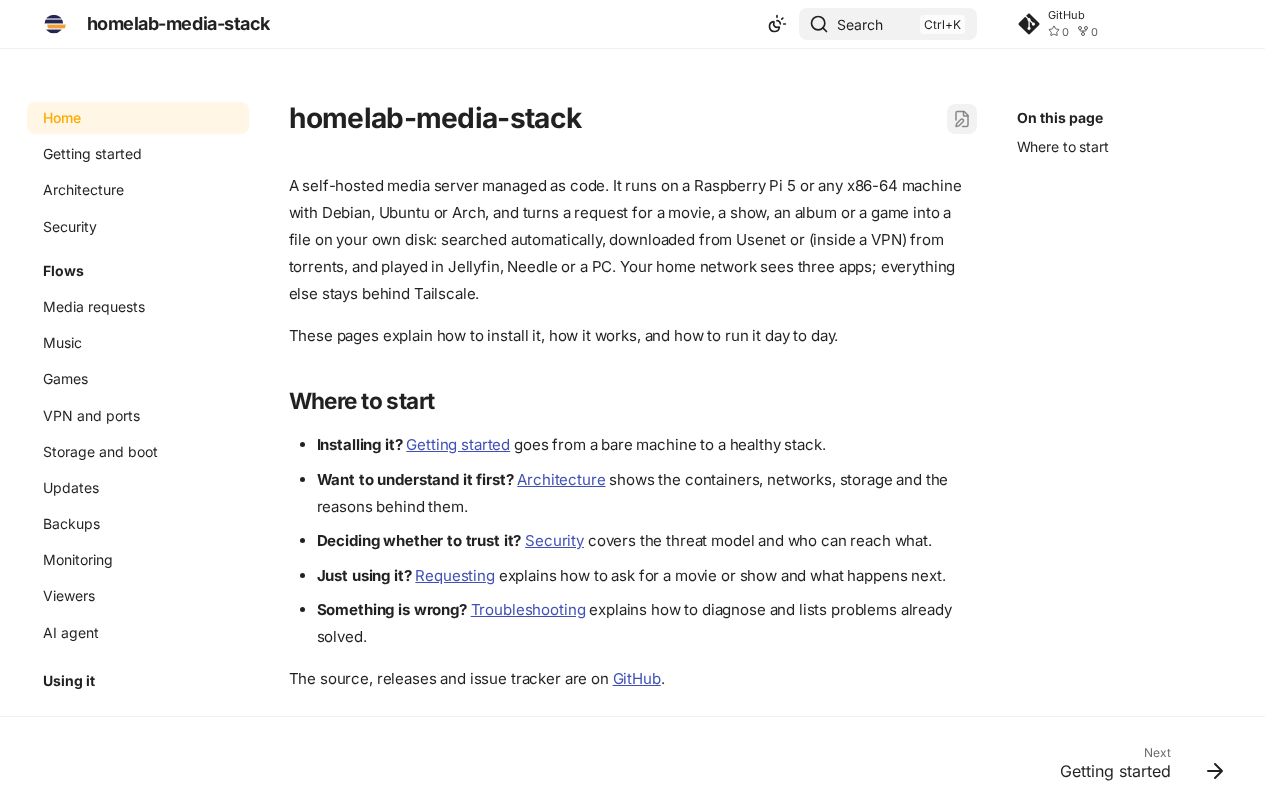
Task: Follow the Security link in the list
Action: (x=554, y=541)
